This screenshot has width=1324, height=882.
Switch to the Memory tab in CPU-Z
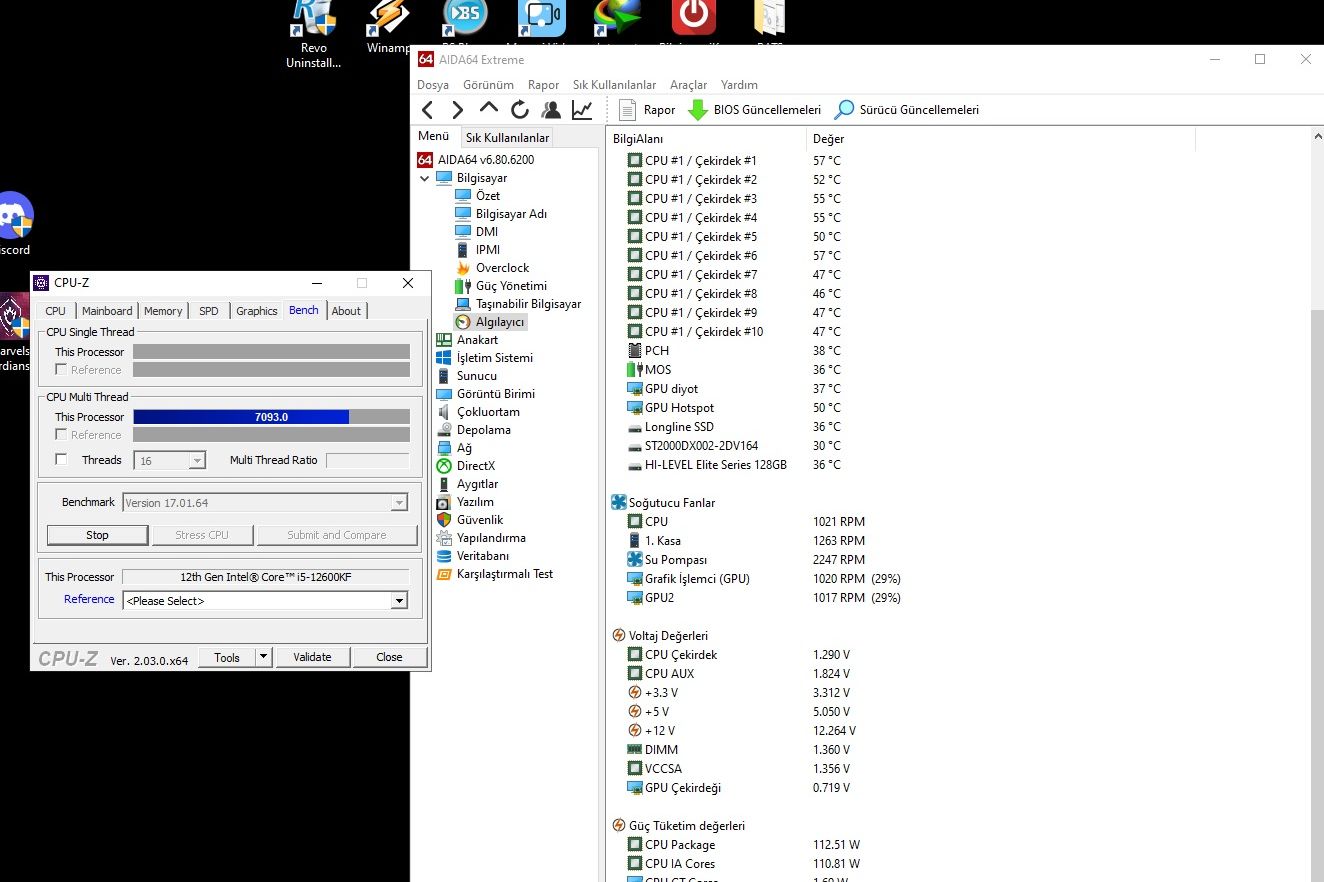tap(163, 311)
